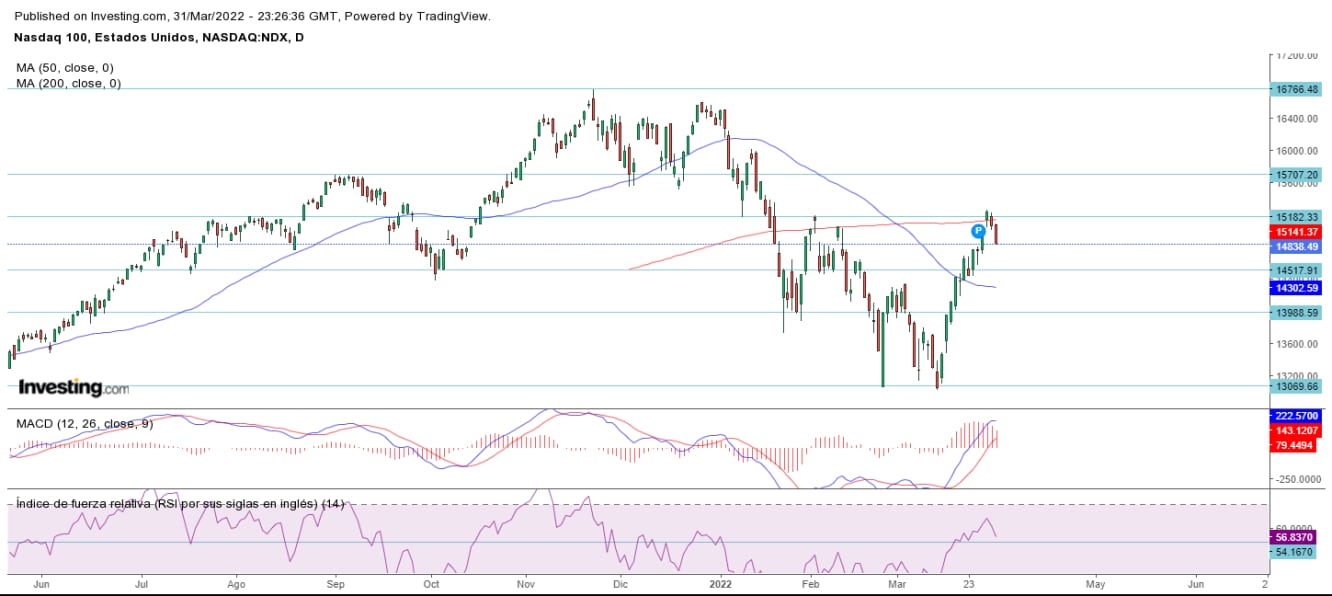1332x596 pixels.
Task: Click the 16766.48 price level label
Action: coord(1297,88)
